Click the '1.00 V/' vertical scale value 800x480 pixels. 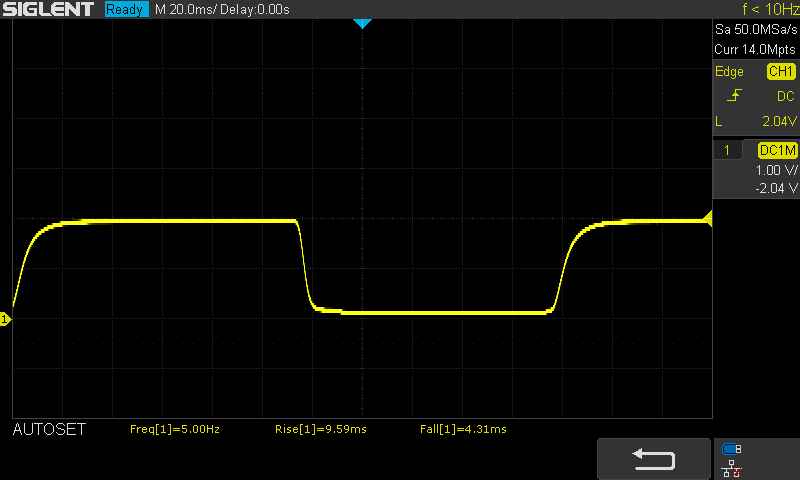pos(776,170)
